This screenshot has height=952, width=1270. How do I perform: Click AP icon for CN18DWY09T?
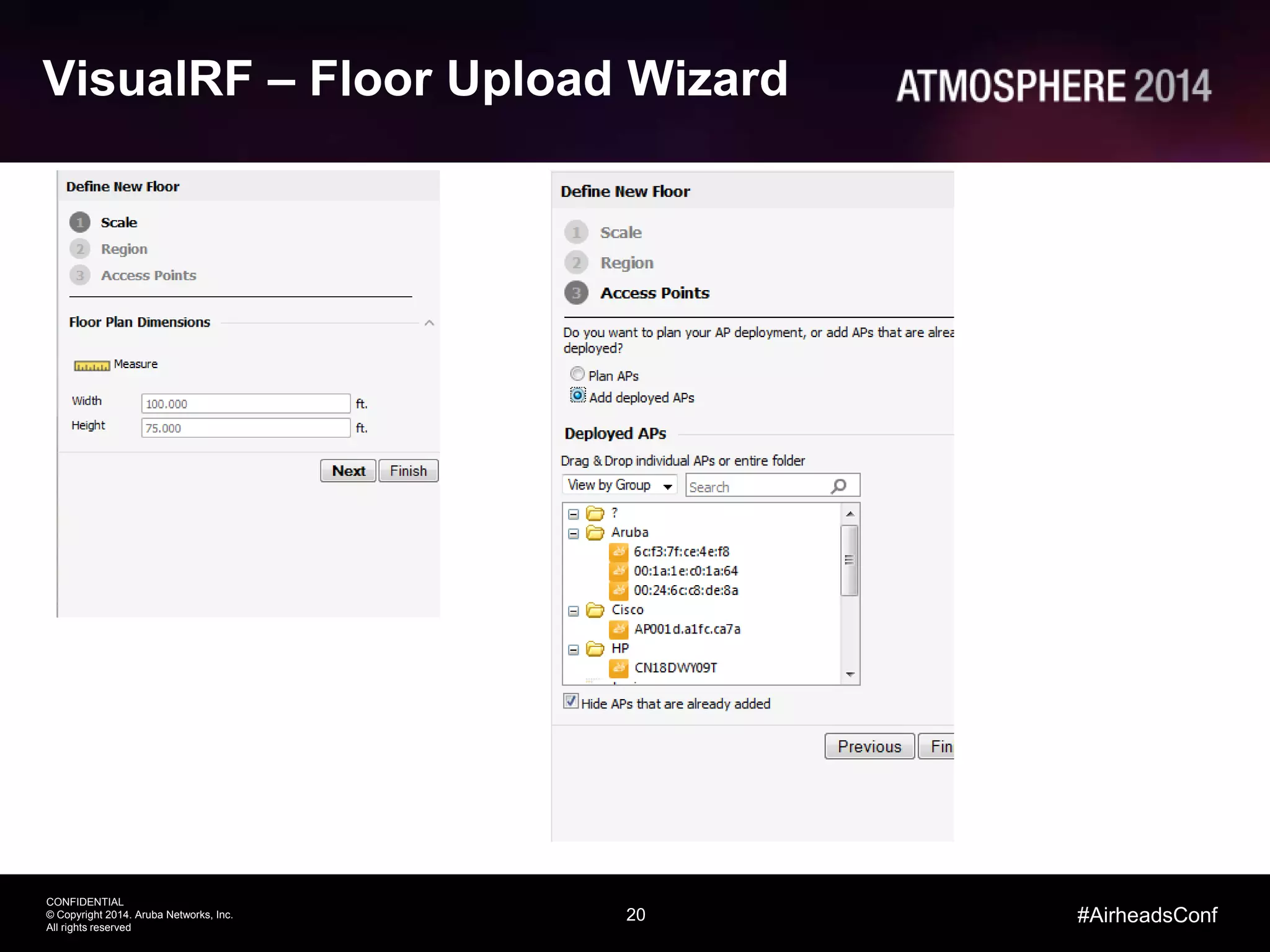[x=618, y=668]
